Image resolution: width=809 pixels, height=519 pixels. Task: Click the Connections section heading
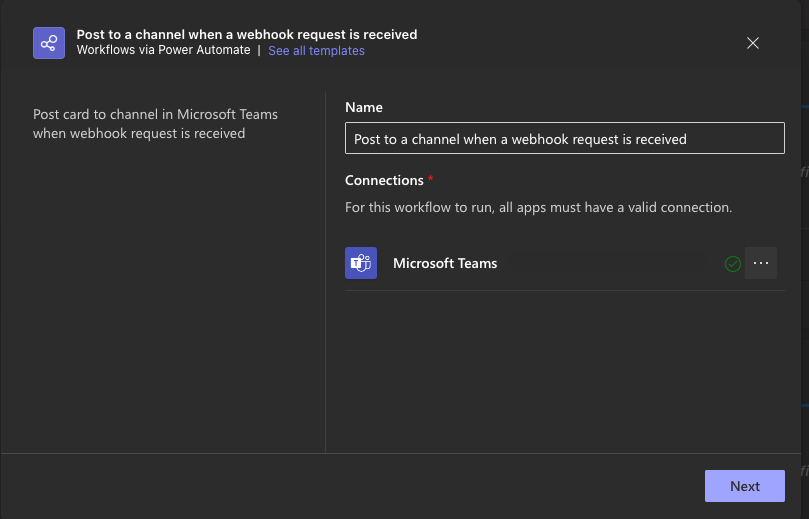point(384,180)
